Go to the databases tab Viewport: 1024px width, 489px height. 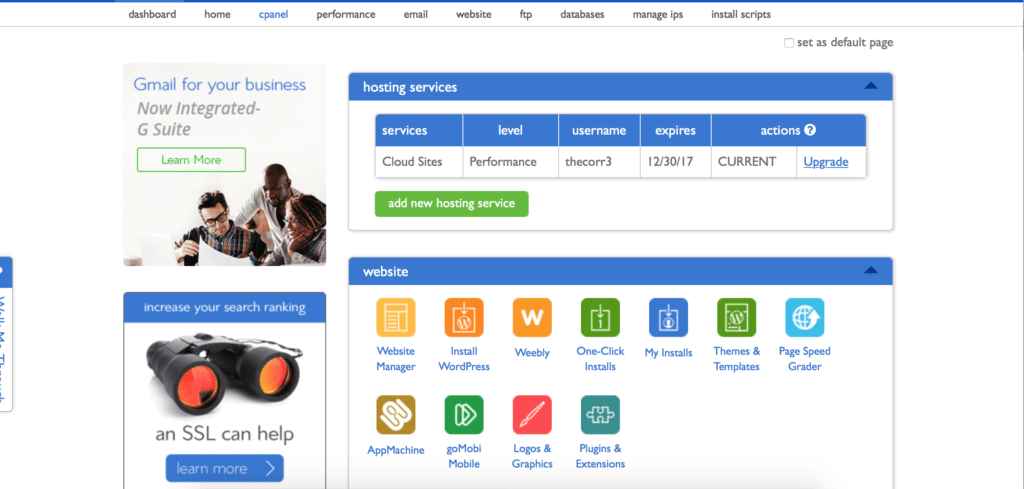pyautogui.click(x=583, y=14)
